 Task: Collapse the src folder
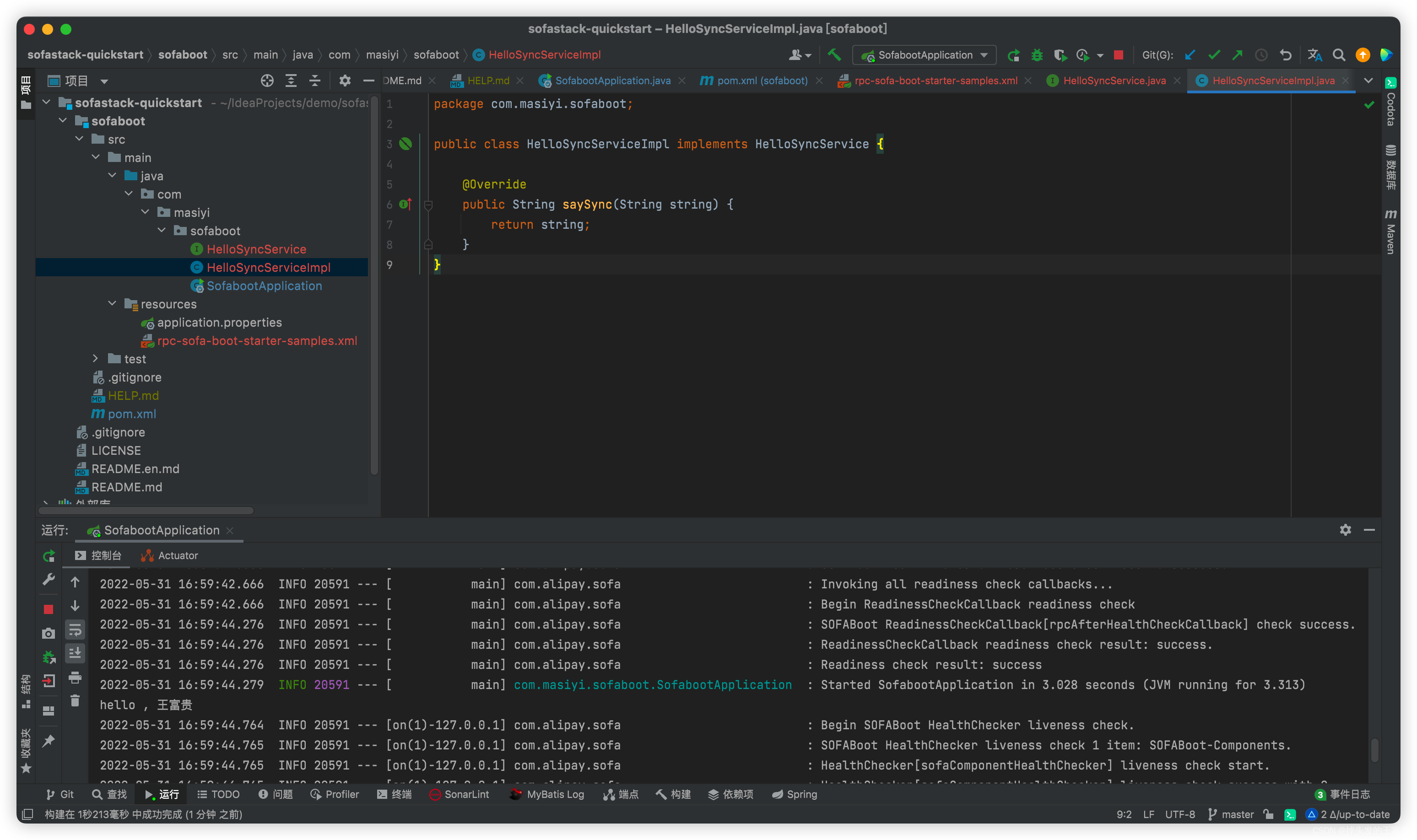pos(80,139)
